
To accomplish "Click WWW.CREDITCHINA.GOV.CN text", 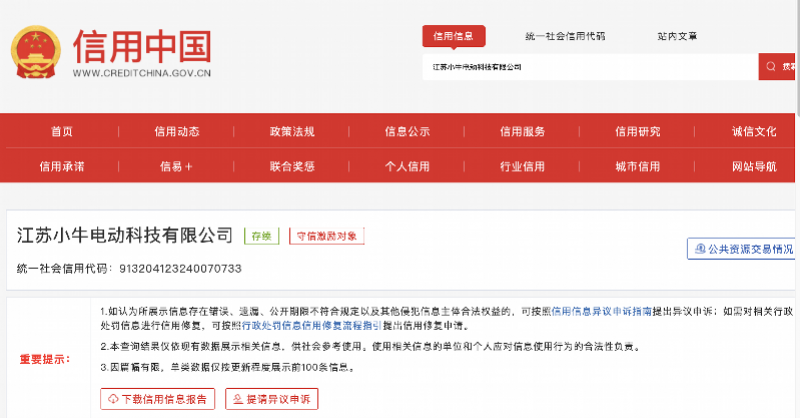I will [142, 73].
